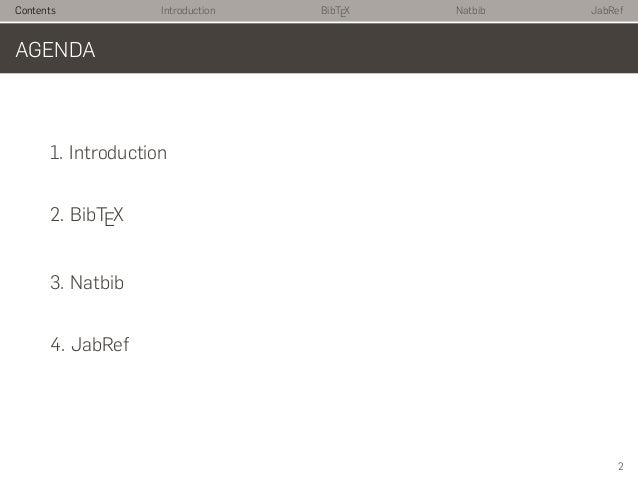Click gray navigation bar between Natbib and JabRef

[x=538, y=10]
